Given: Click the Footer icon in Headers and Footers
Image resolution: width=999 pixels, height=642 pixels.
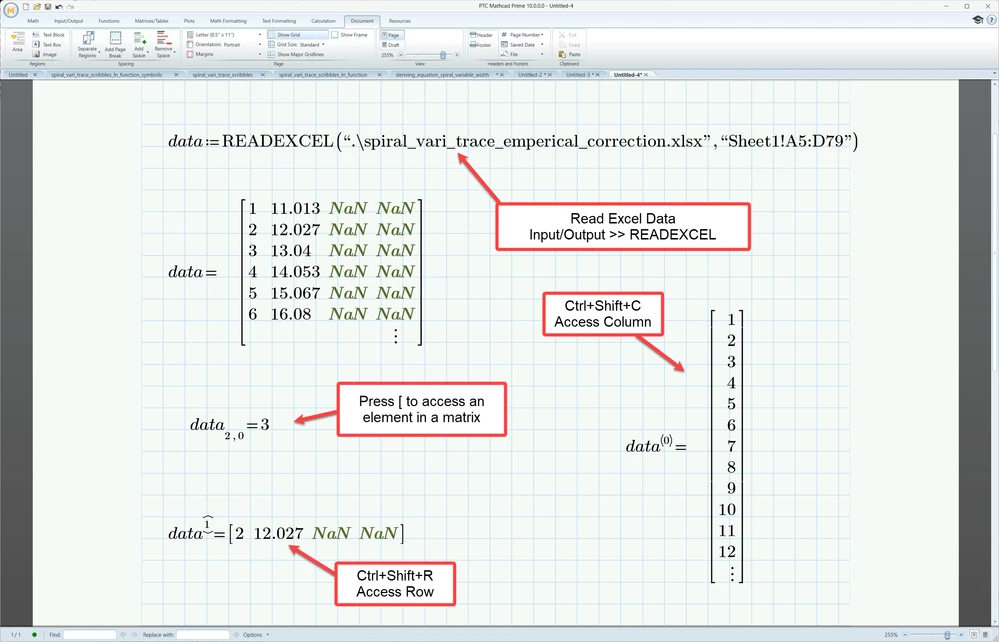Looking at the screenshot, I should tap(483, 45).
